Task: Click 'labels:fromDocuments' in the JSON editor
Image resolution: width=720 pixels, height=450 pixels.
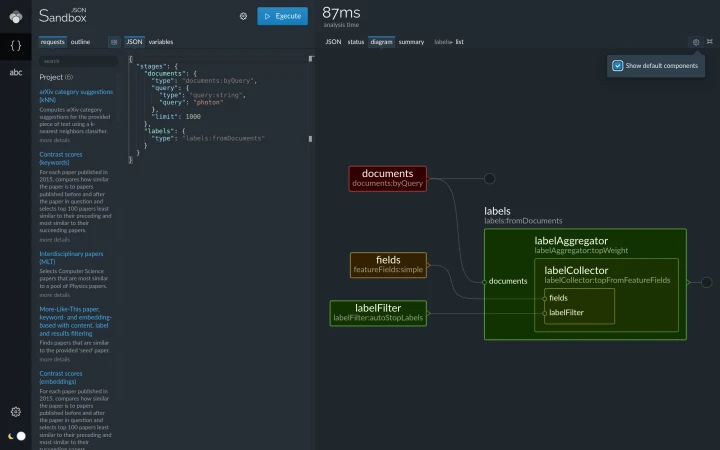Action: pyautogui.click(x=223, y=138)
